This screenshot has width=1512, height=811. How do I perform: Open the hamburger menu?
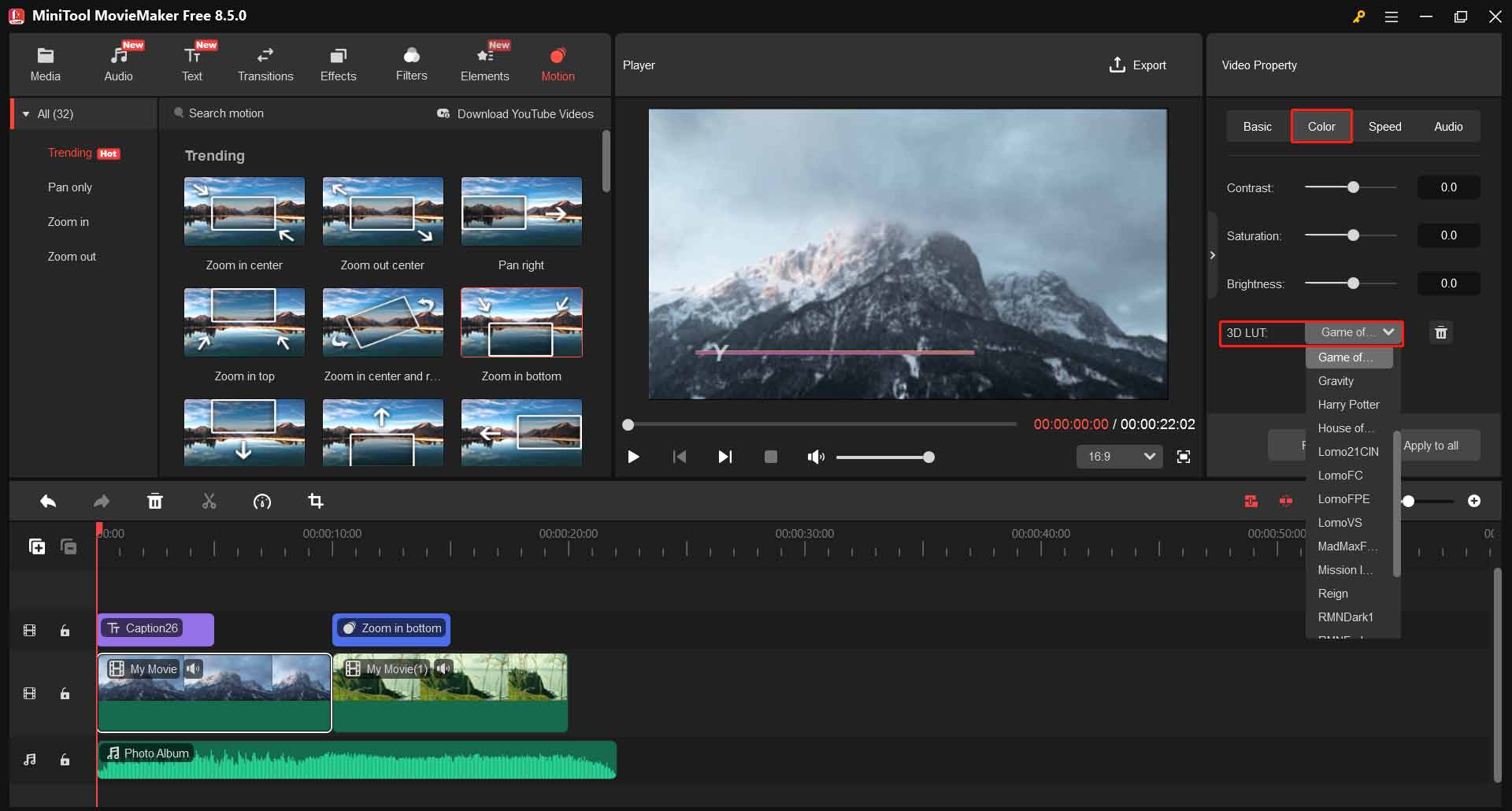tap(1392, 16)
